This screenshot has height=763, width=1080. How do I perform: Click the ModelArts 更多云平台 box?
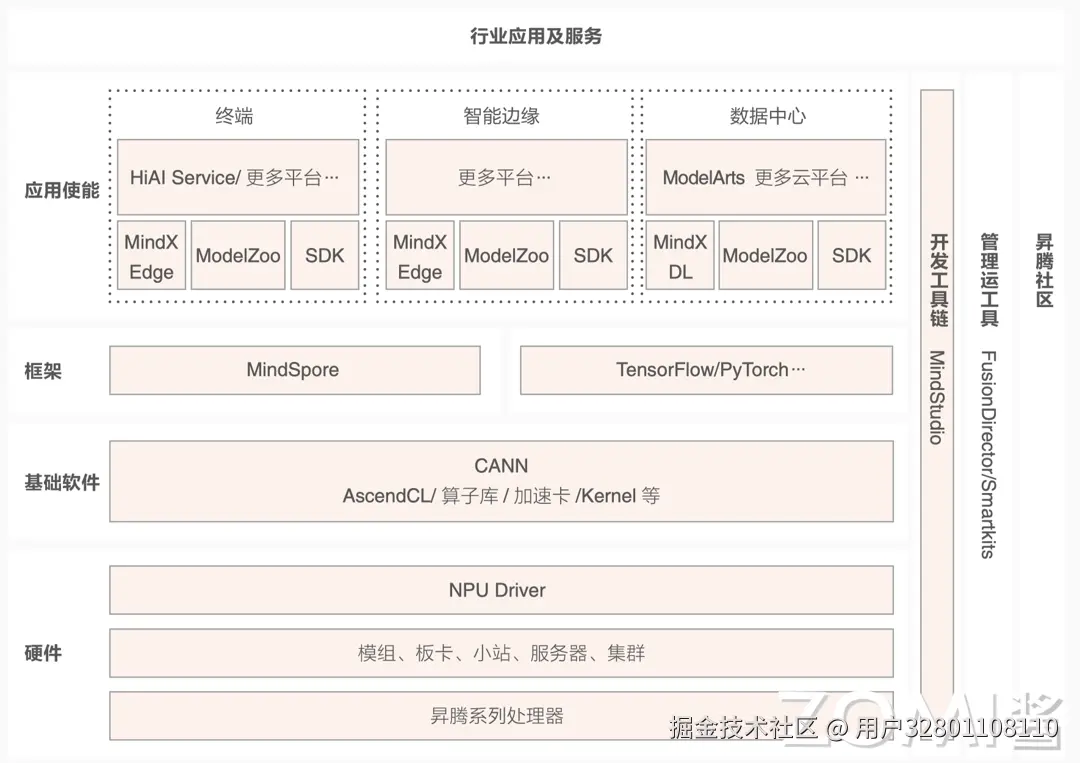766,178
